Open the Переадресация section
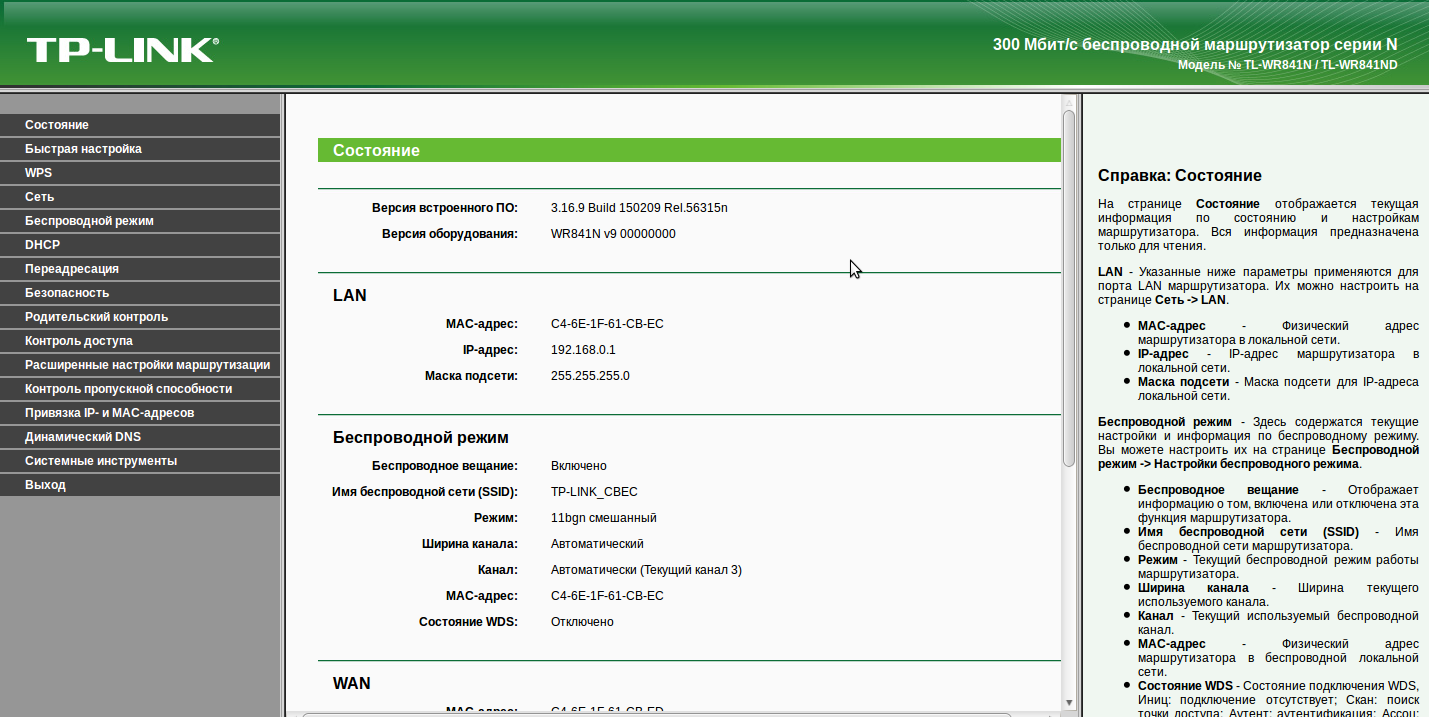Screen dimensions: 1429x717 [x=140, y=269]
